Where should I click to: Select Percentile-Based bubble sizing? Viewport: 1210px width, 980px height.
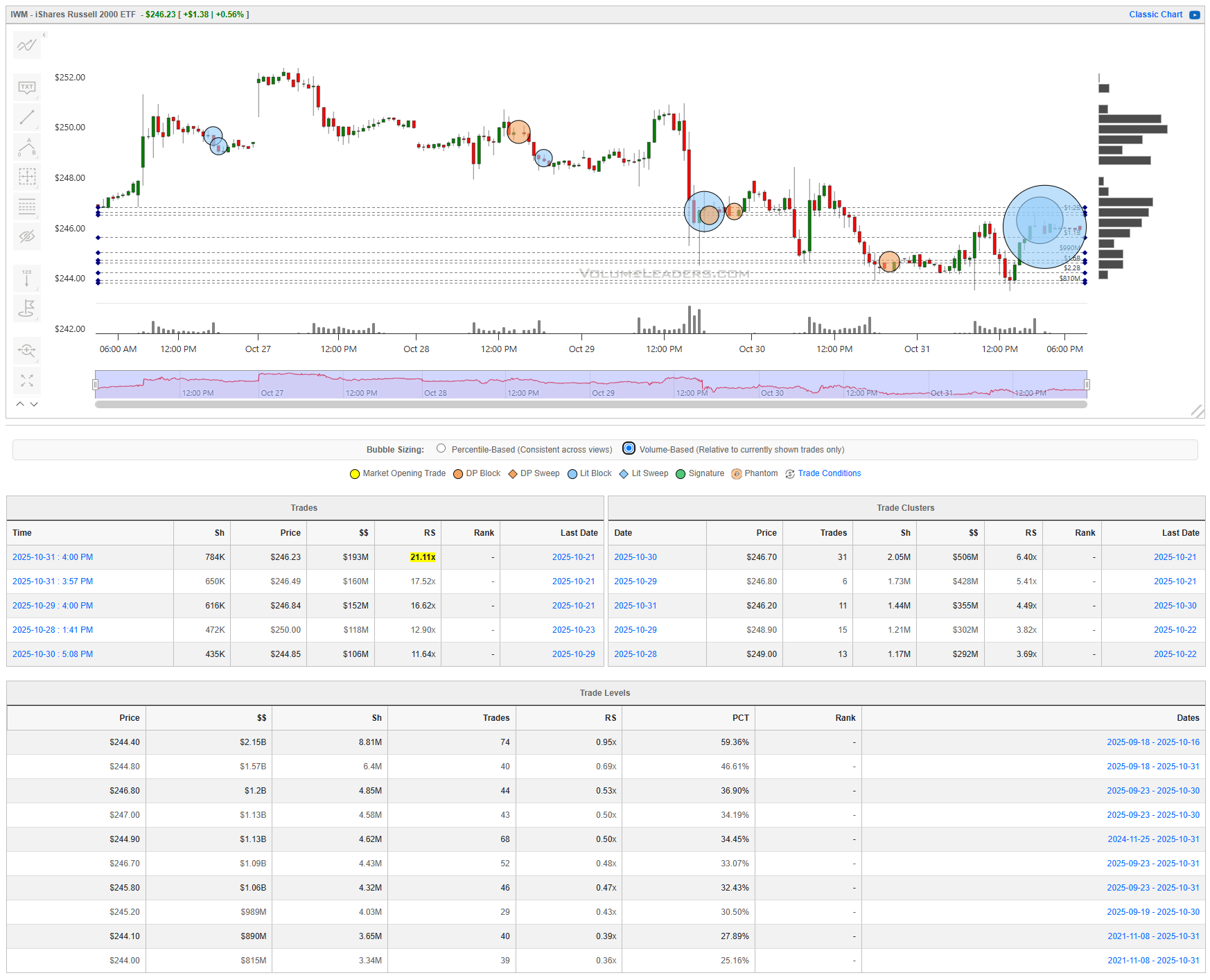[x=441, y=448]
